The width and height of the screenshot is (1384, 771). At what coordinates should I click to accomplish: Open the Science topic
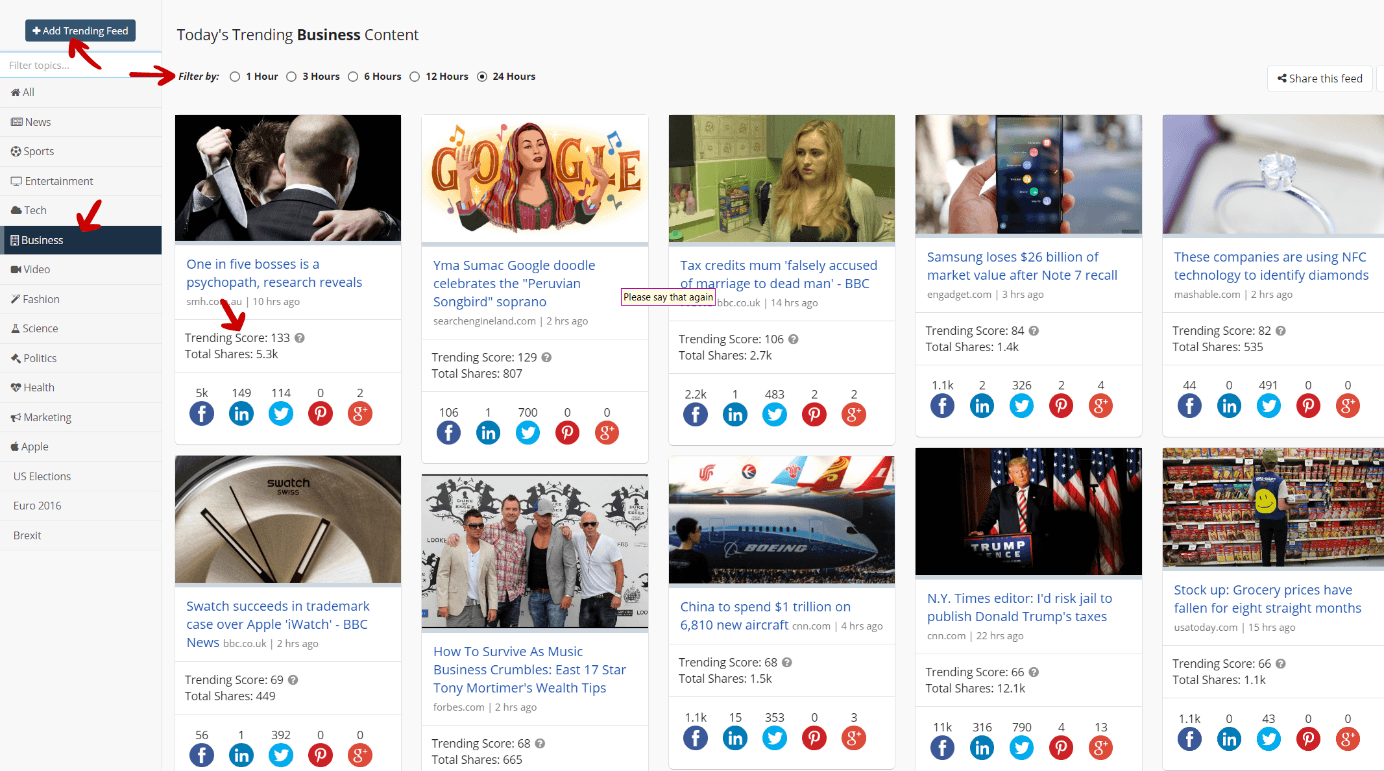click(x=80, y=328)
